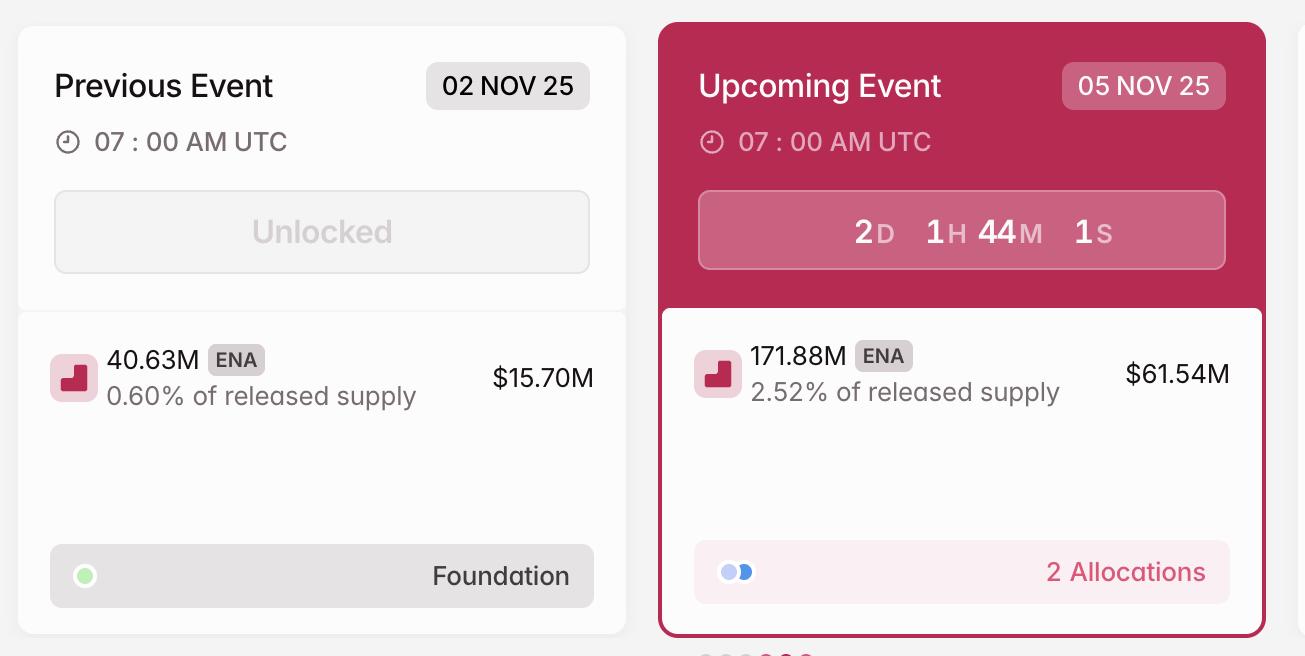The image size is (1305, 656).
Task: Click the ENA token icon on Previous Event card
Action: point(74,378)
